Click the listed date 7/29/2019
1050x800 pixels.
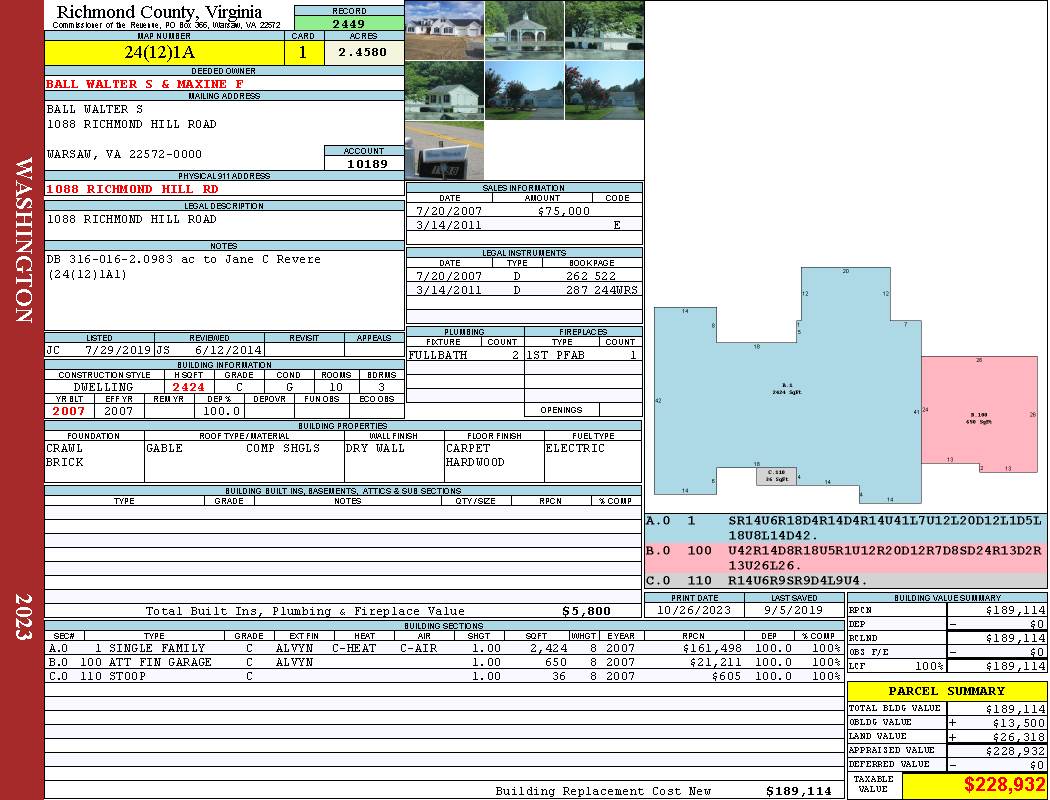pyautogui.click(x=118, y=350)
